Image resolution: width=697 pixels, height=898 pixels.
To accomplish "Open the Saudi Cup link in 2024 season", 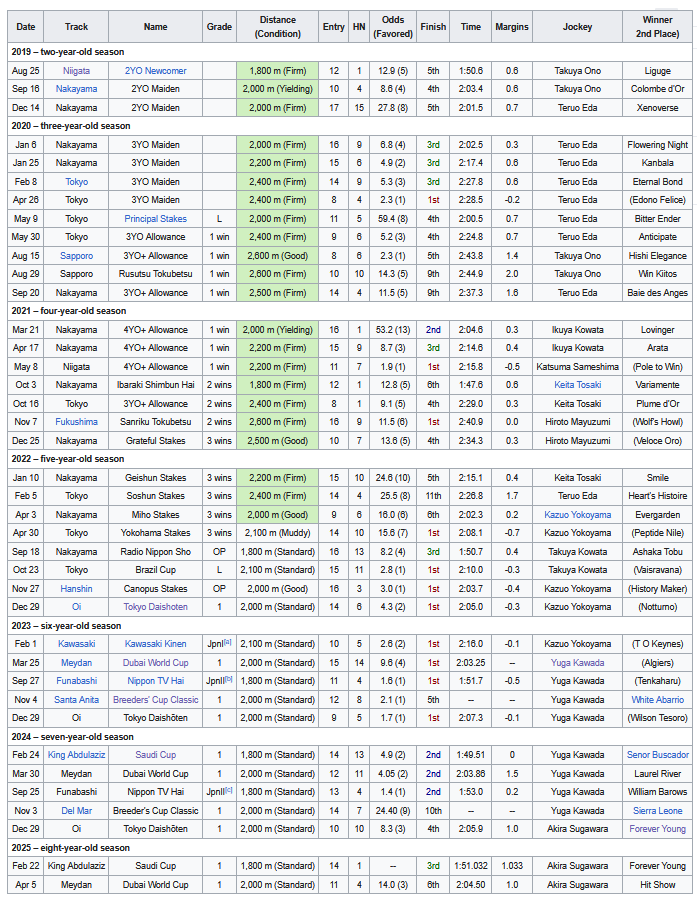I will point(155,755).
